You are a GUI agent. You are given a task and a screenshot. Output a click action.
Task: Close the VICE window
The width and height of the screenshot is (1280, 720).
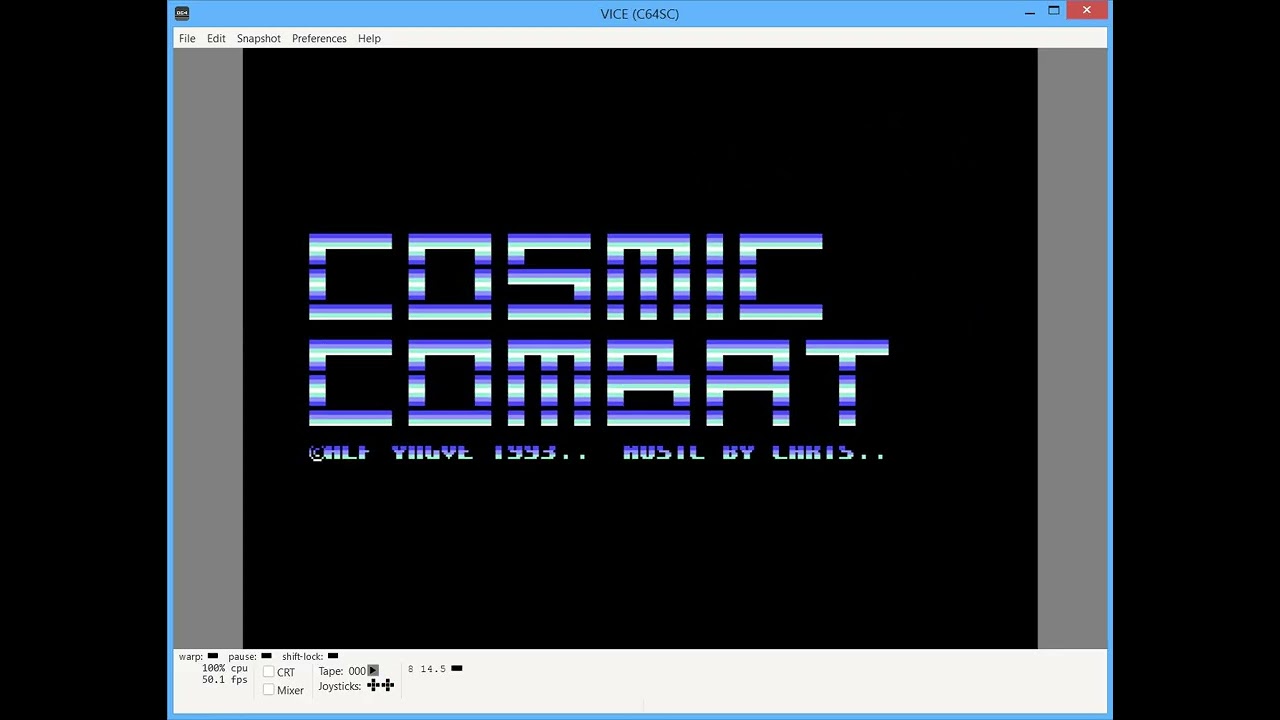pos(1087,11)
